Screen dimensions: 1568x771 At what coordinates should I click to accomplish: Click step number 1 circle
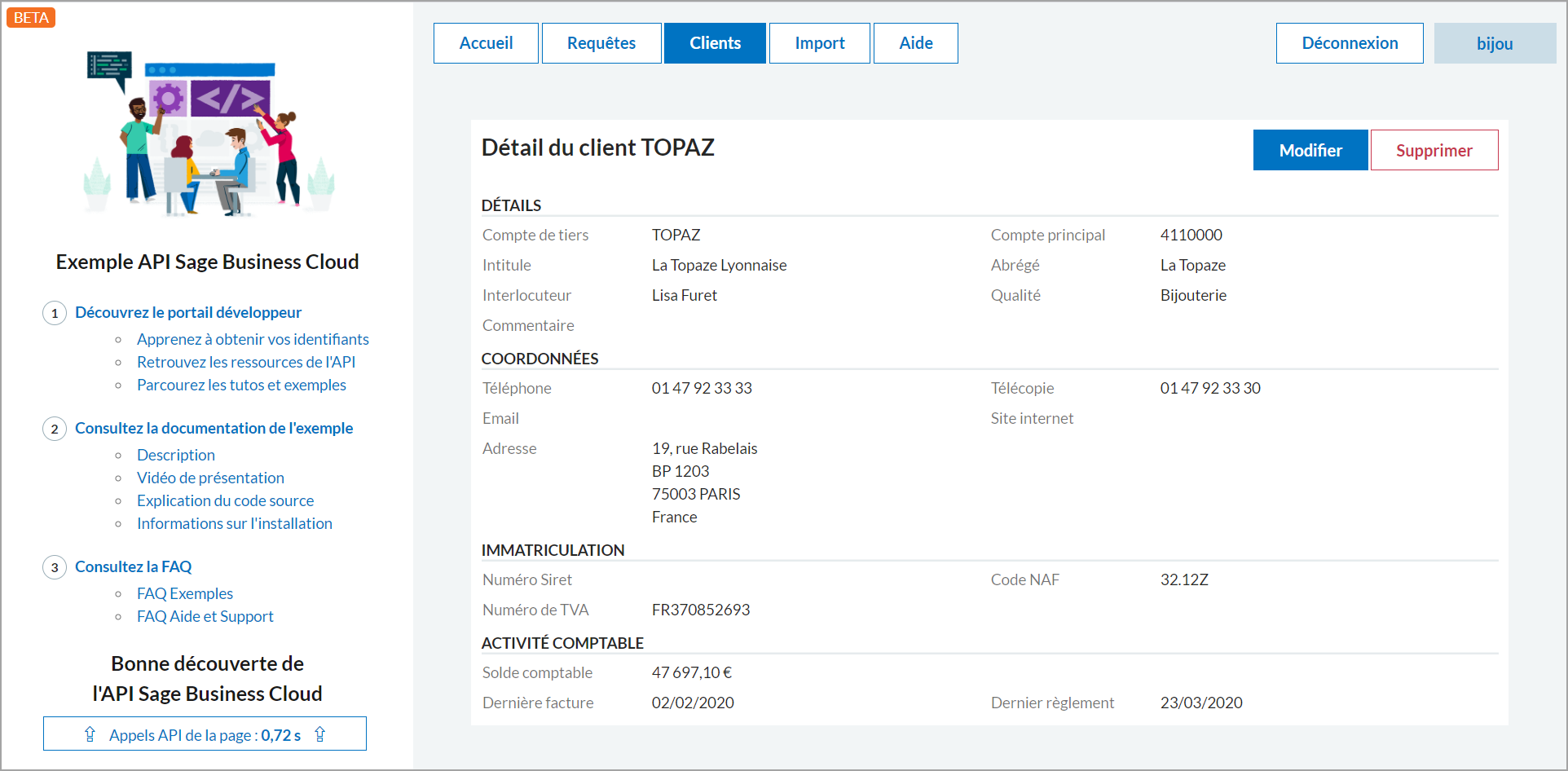click(x=55, y=313)
